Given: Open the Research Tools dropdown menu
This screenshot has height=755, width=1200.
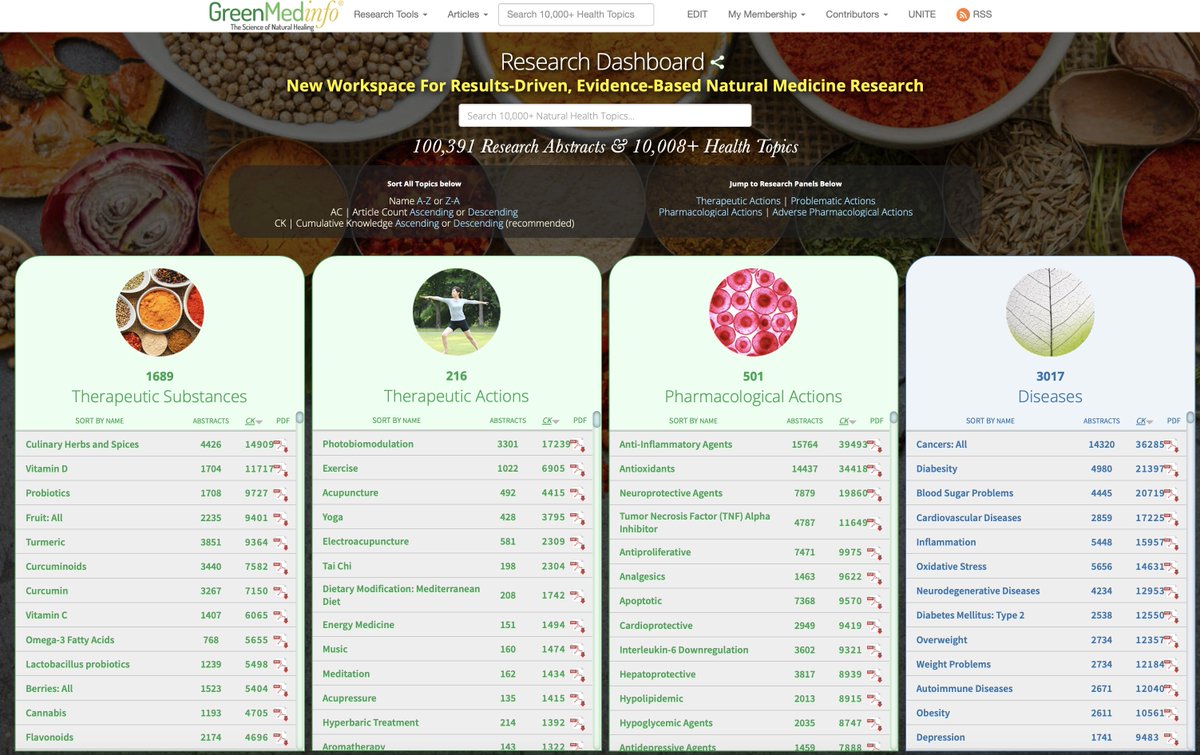Looking at the screenshot, I should coord(390,15).
